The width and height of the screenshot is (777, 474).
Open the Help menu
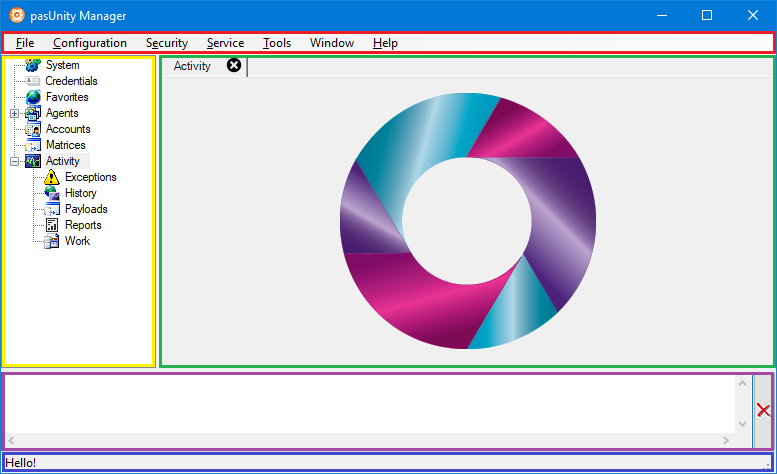386,43
